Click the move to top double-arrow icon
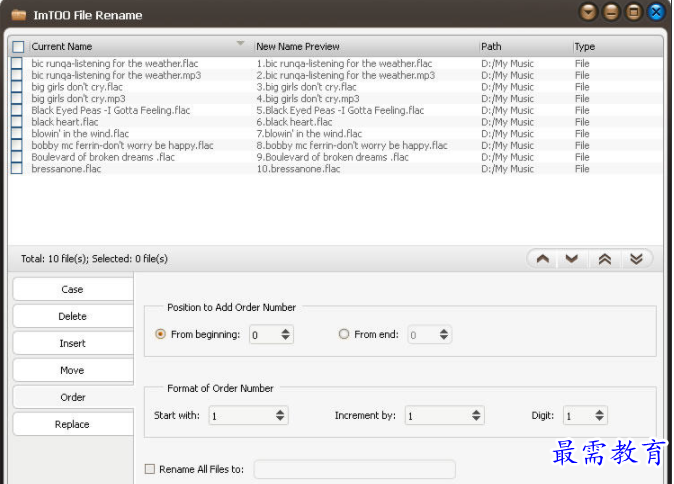Screen dimensions: 674x484 point(605,259)
